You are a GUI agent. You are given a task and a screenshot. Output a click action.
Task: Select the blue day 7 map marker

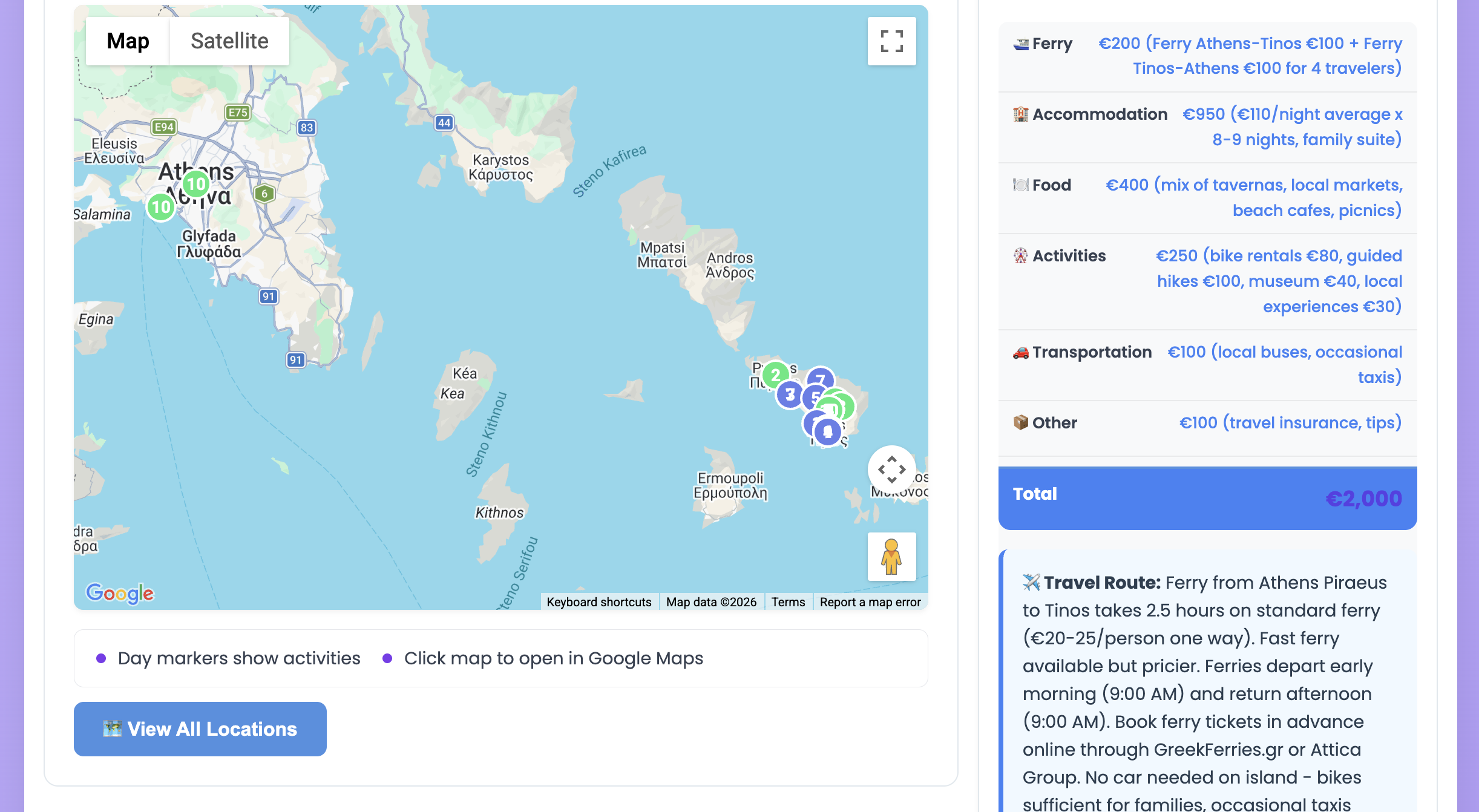(x=821, y=379)
